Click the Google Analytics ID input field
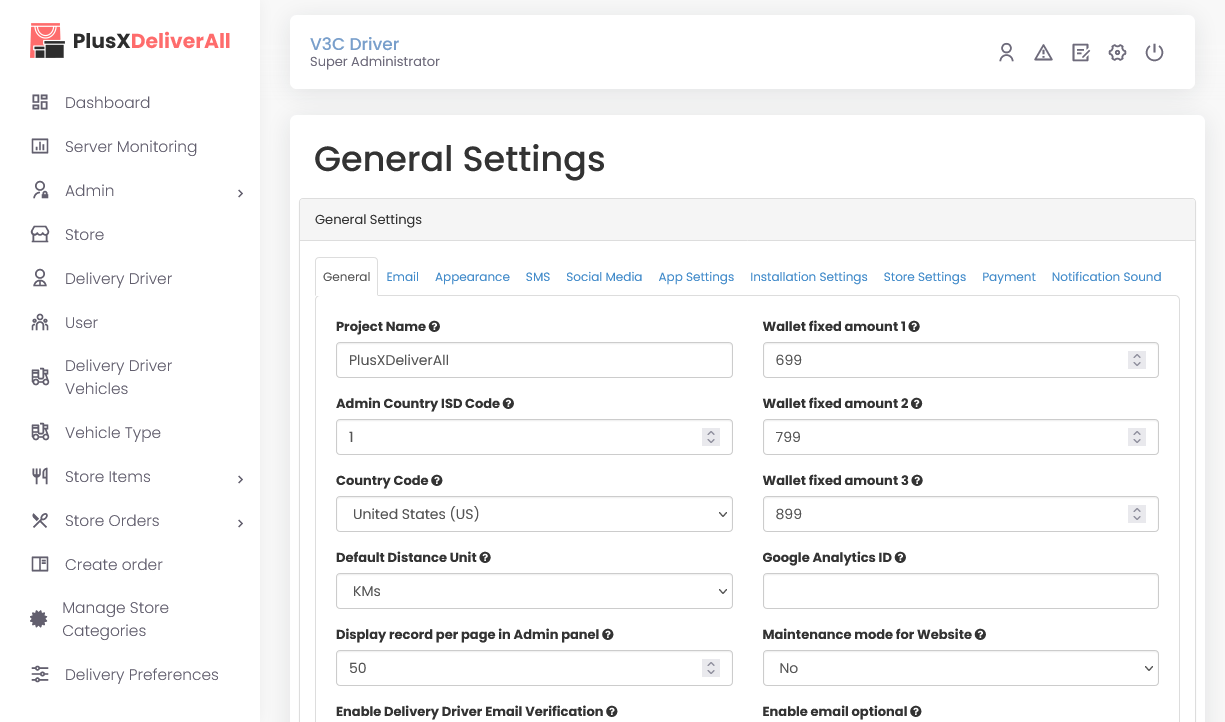 click(960, 591)
